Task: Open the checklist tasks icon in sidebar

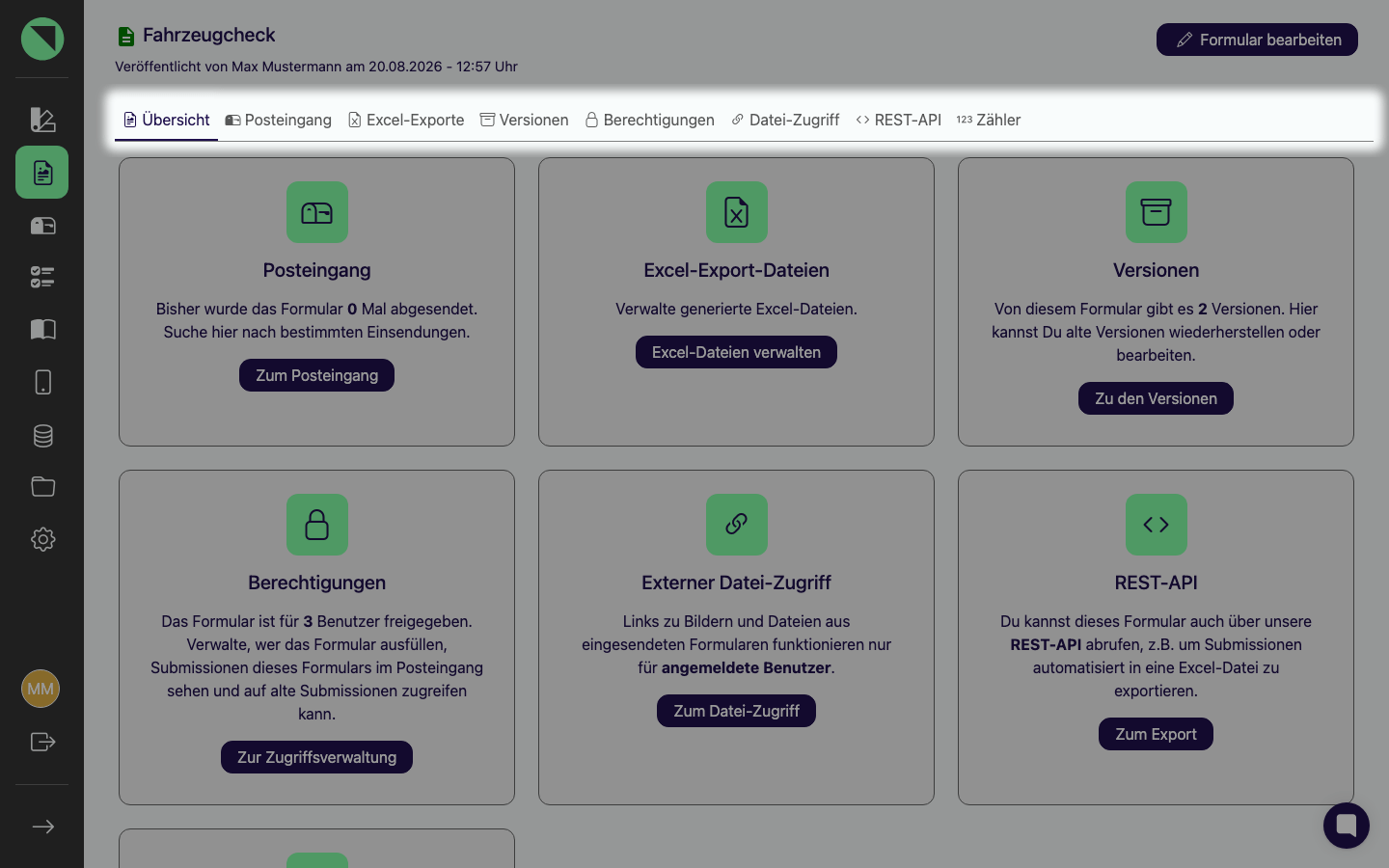Action: pyautogui.click(x=42, y=278)
